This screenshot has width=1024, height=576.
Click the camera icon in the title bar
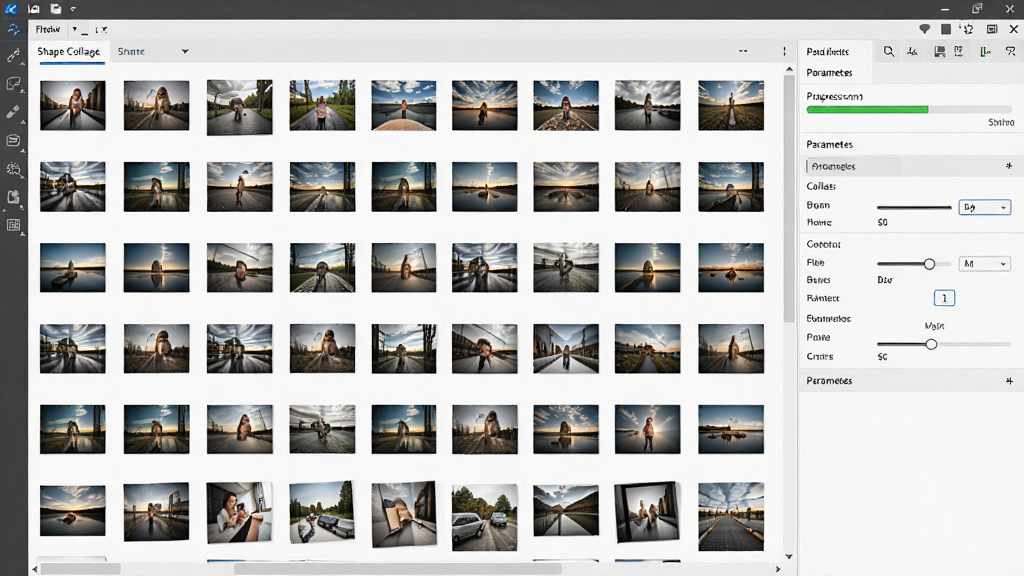click(x=34, y=8)
